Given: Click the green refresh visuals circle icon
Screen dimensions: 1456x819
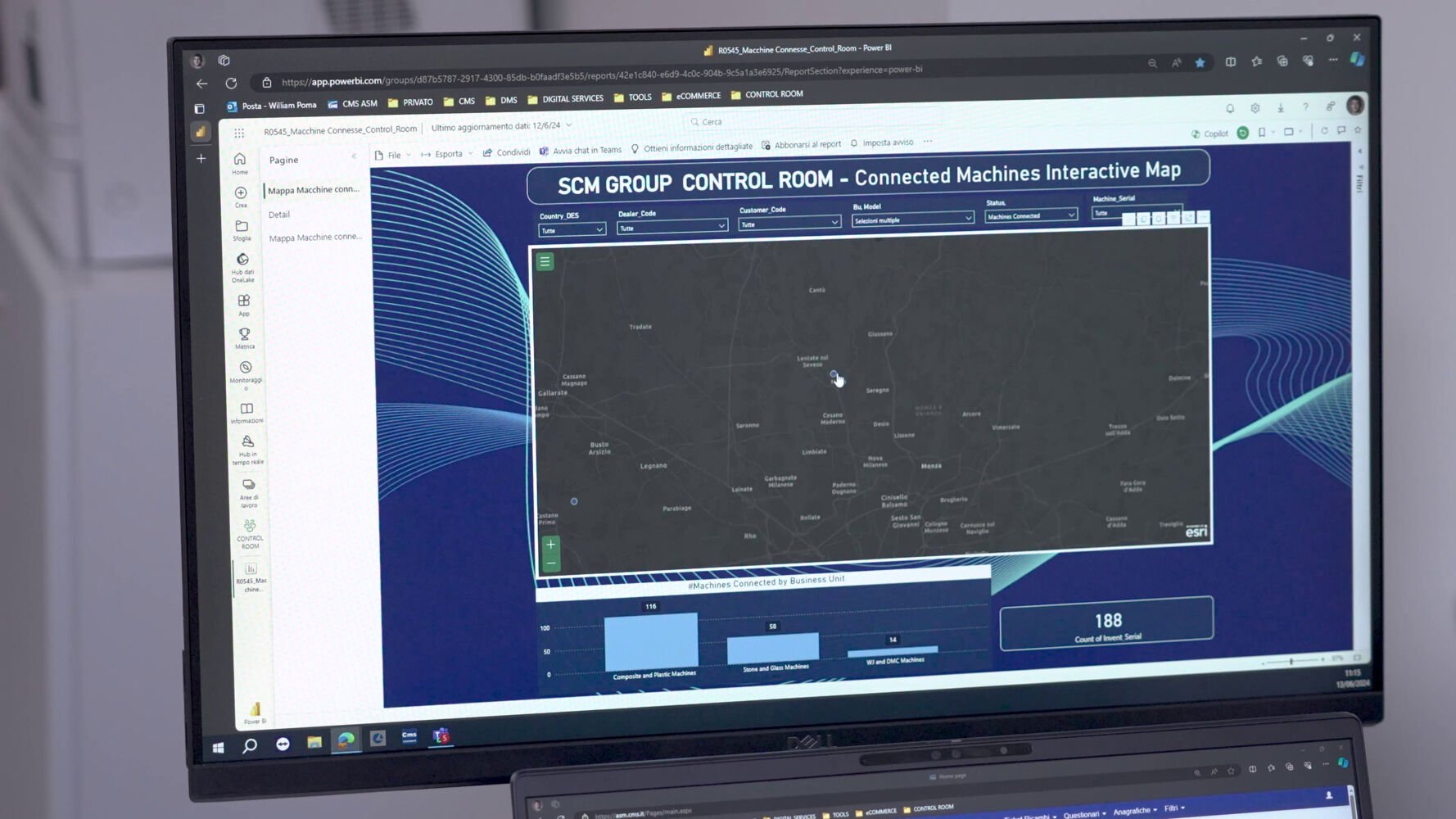Looking at the screenshot, I should click(x=1243, y=133).
